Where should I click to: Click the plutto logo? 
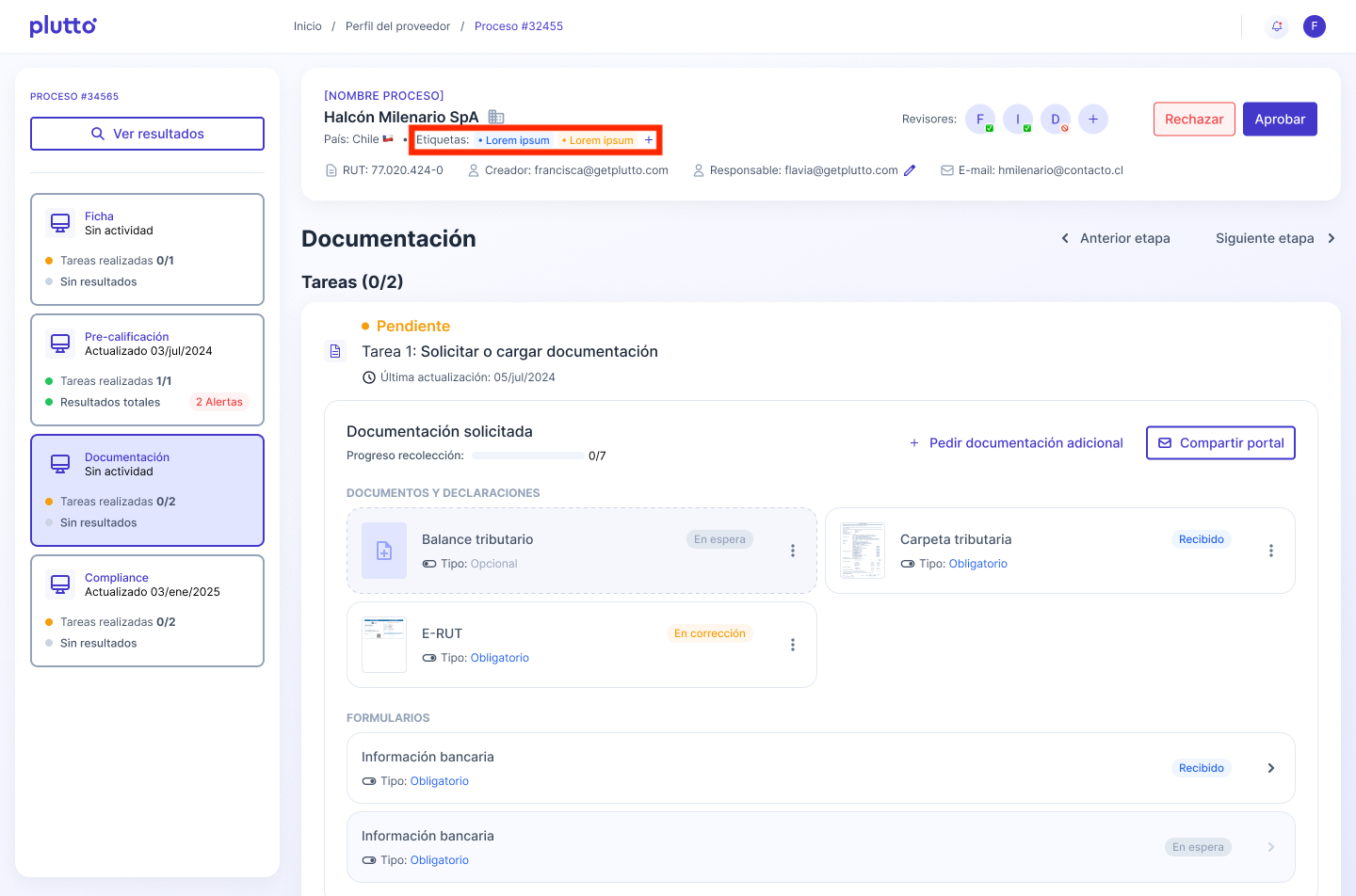[x=63, y=26]
